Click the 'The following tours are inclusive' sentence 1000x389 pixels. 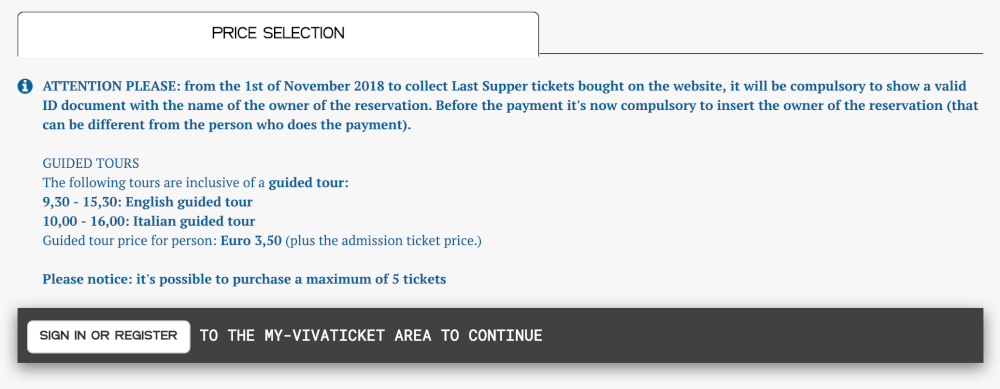pos(154,183)
